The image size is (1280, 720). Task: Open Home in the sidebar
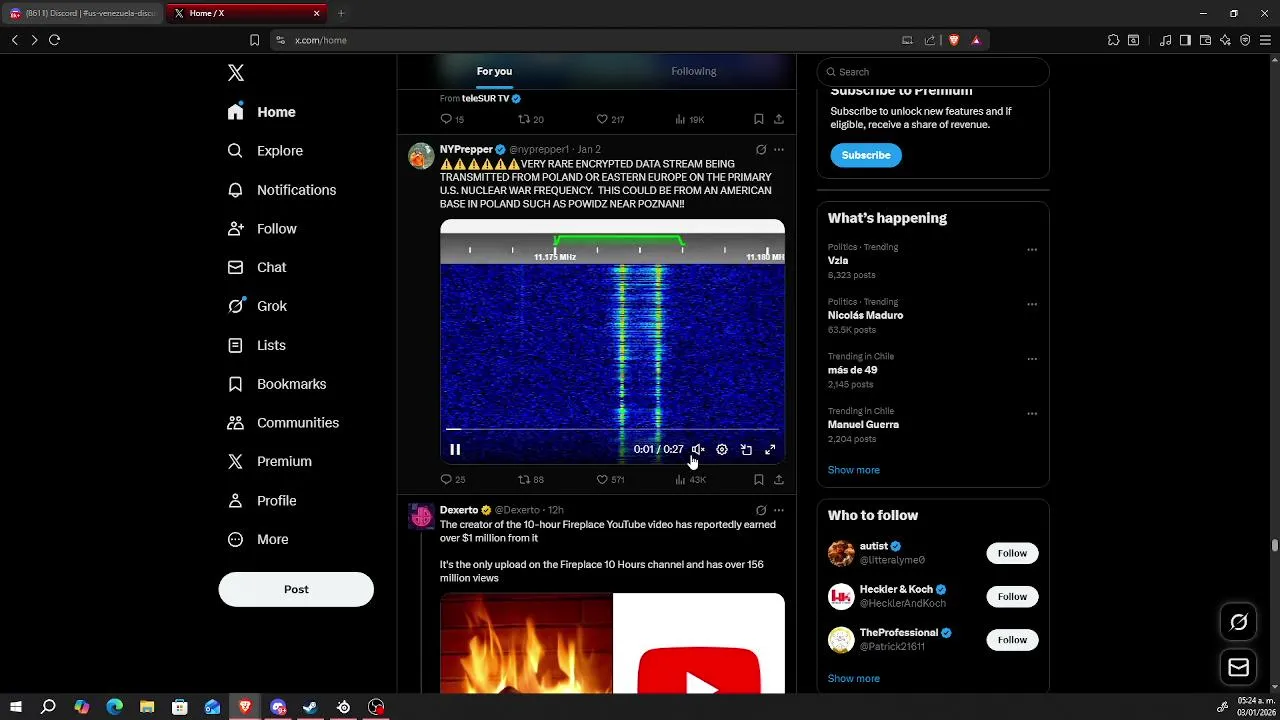[262, 112]
